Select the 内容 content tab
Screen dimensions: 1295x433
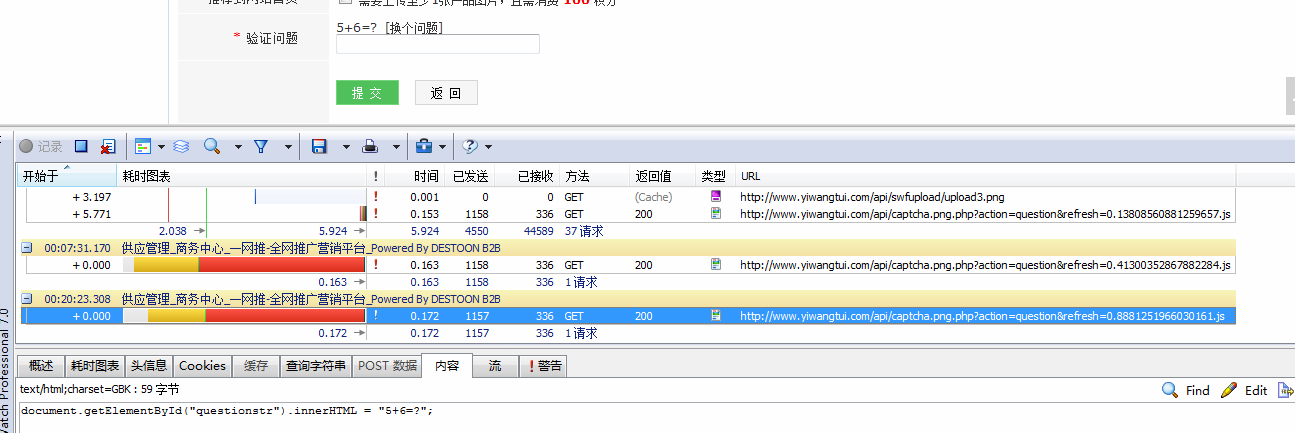(x=447, y=366)
